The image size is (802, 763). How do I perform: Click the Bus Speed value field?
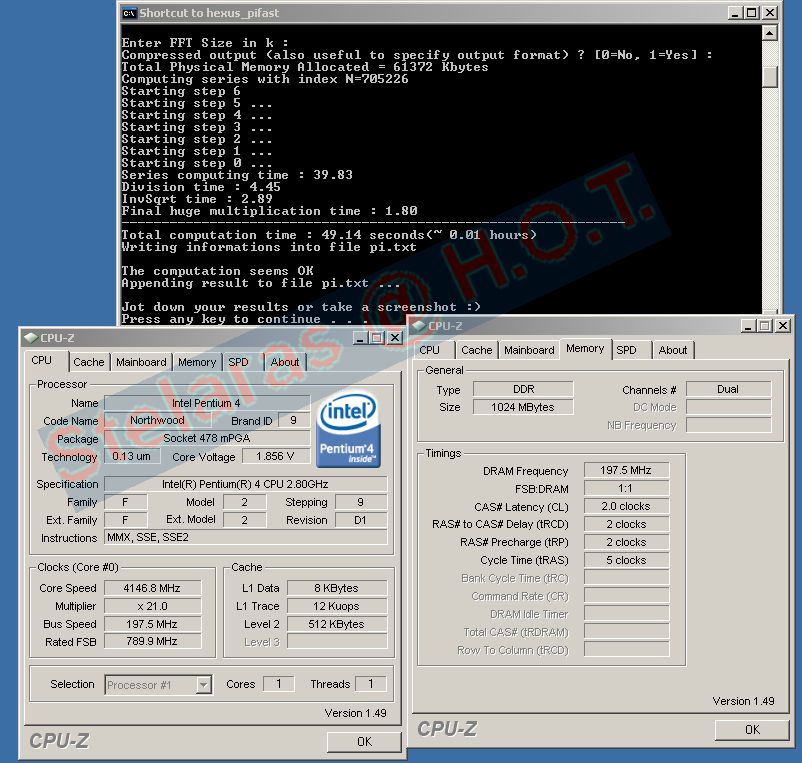click(x=152, y=624)
